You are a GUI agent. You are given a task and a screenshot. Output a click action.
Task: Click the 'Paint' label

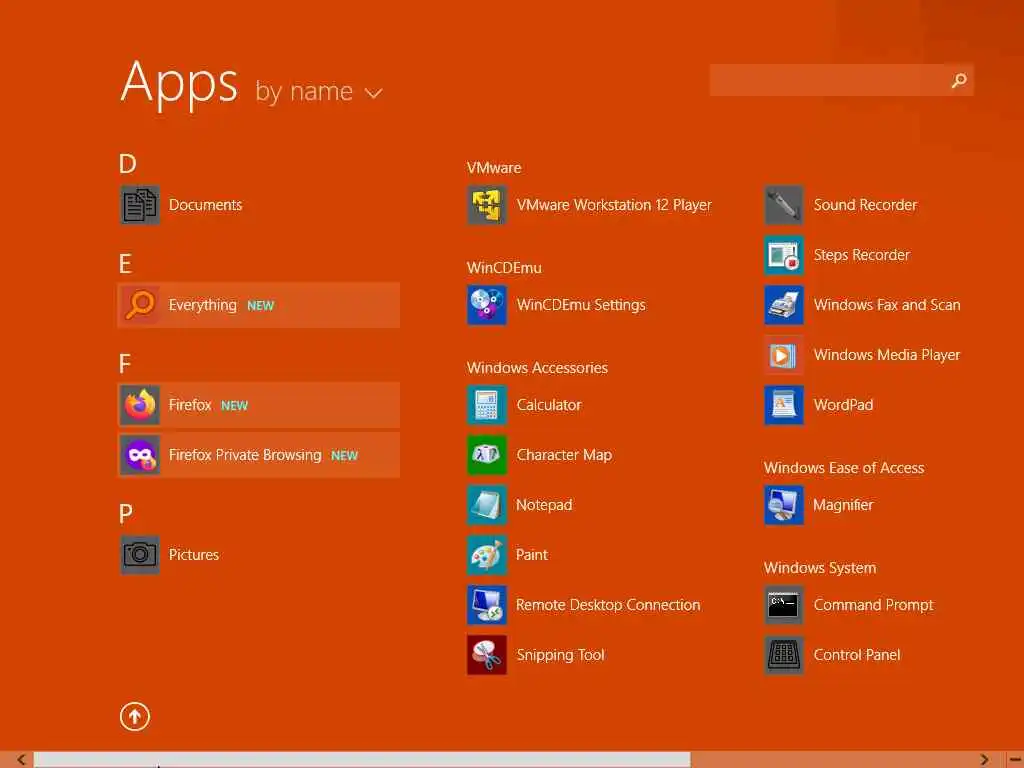click(532, 555)
